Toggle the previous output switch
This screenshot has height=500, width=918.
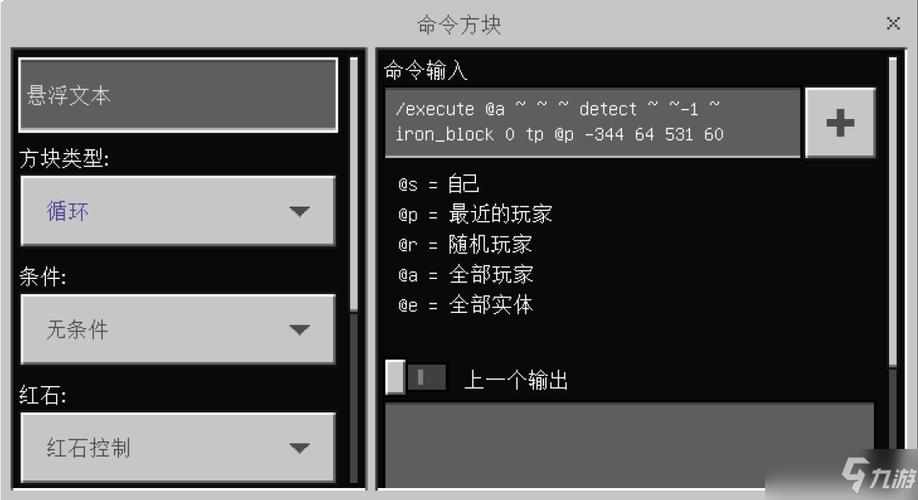(x=416, y=377)
